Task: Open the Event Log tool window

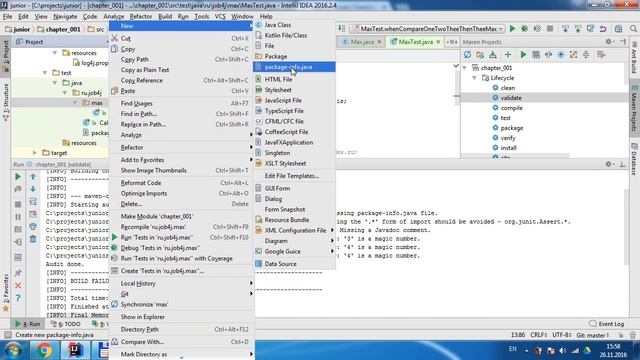Action: click(607, 324)
